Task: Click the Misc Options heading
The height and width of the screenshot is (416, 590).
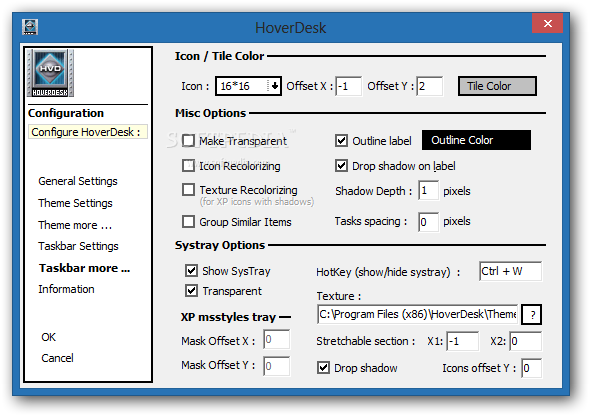Action: 210,113
